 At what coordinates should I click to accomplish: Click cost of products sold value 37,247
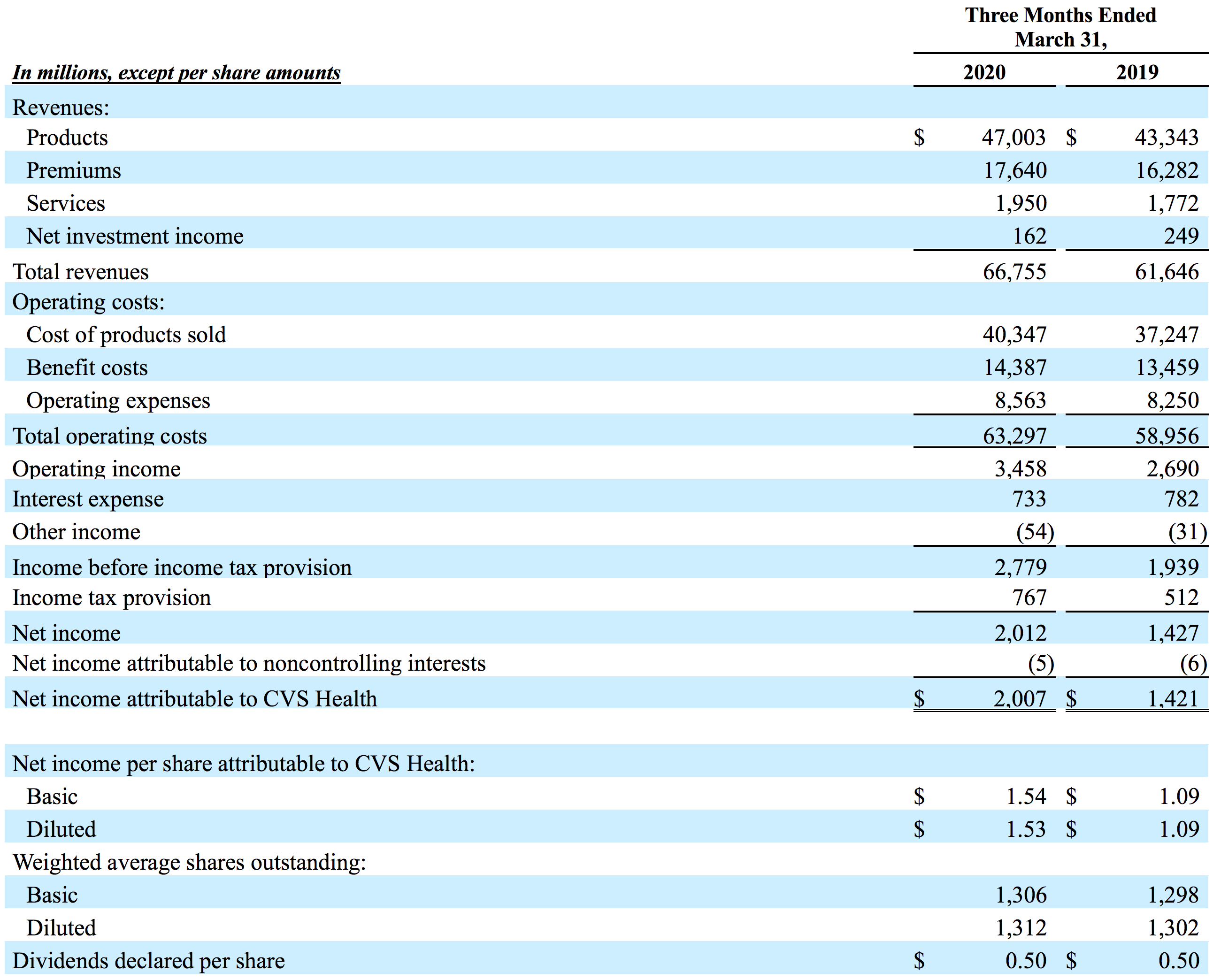pos(1167,334)
